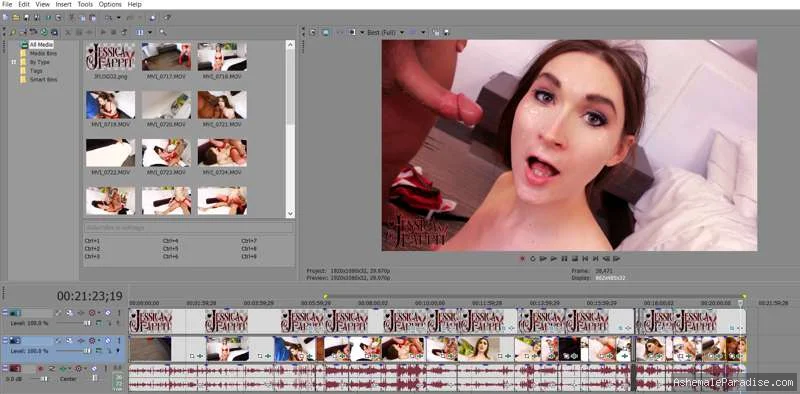Select All Media in the media tree
This screenshot has height=394, width=800.
point(41,45)
